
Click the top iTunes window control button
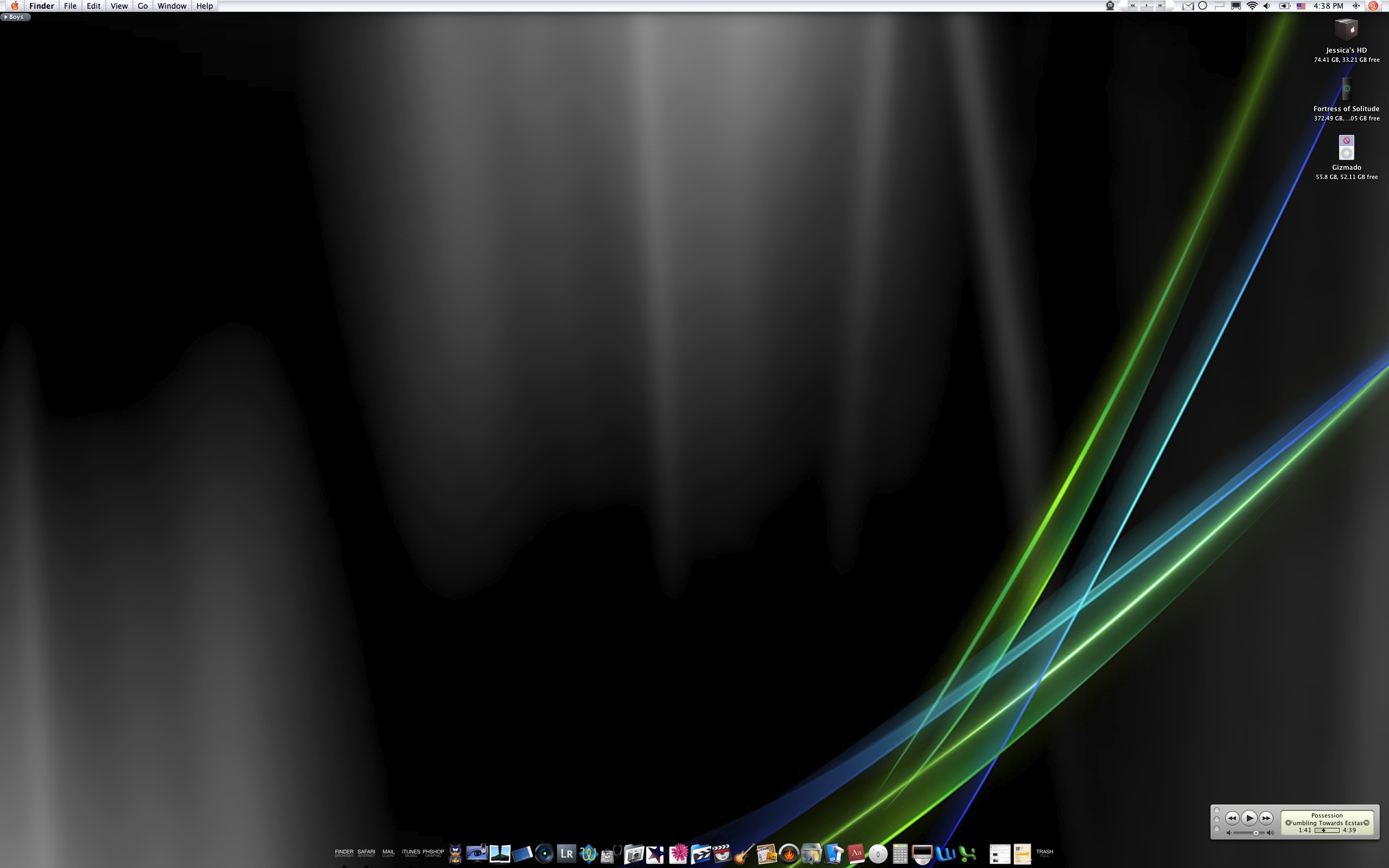(x=1217, y=810)
